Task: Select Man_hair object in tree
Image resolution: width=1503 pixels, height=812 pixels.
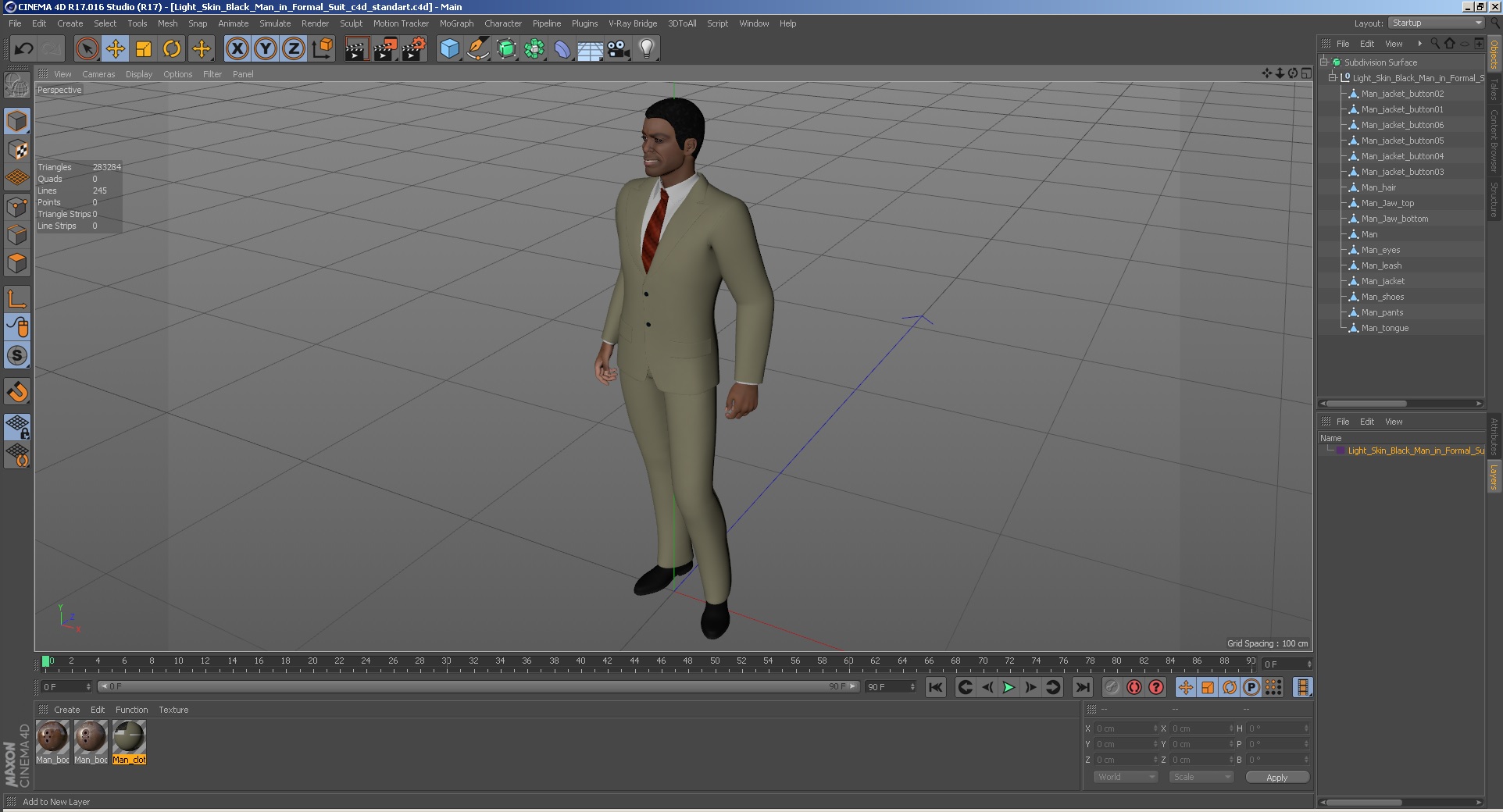Action: [x=1378, y=187]
